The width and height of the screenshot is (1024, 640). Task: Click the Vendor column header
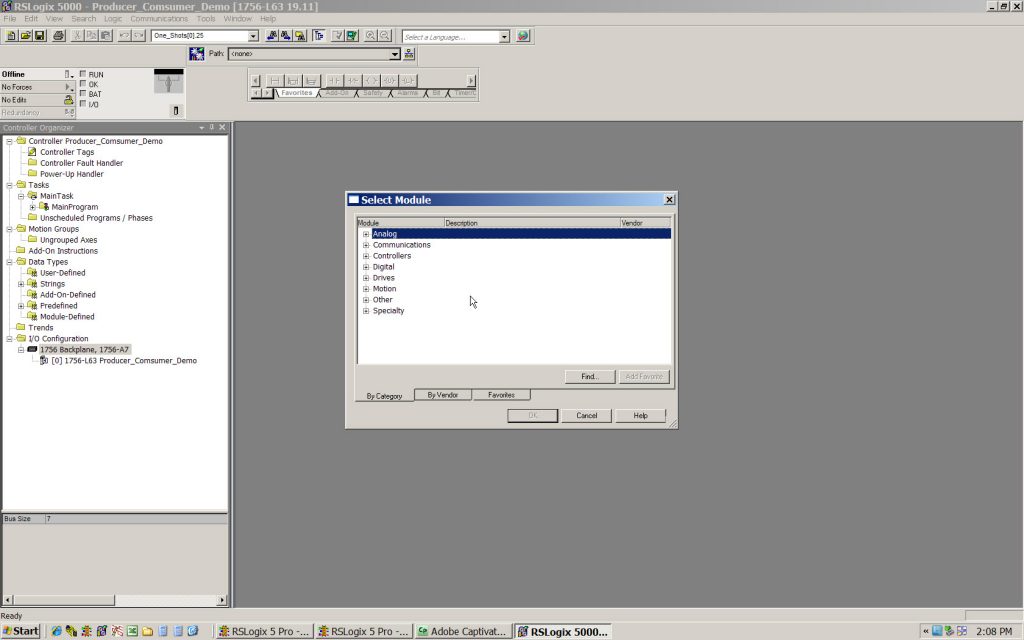tap(645, 223)
